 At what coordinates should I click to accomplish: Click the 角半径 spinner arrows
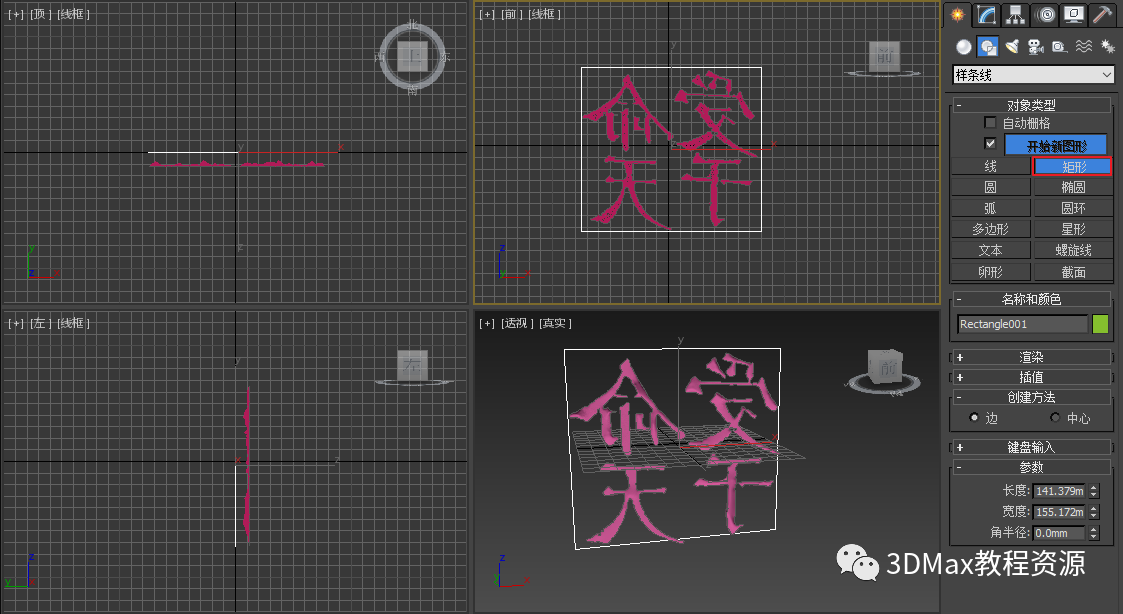coord(1094,532)
